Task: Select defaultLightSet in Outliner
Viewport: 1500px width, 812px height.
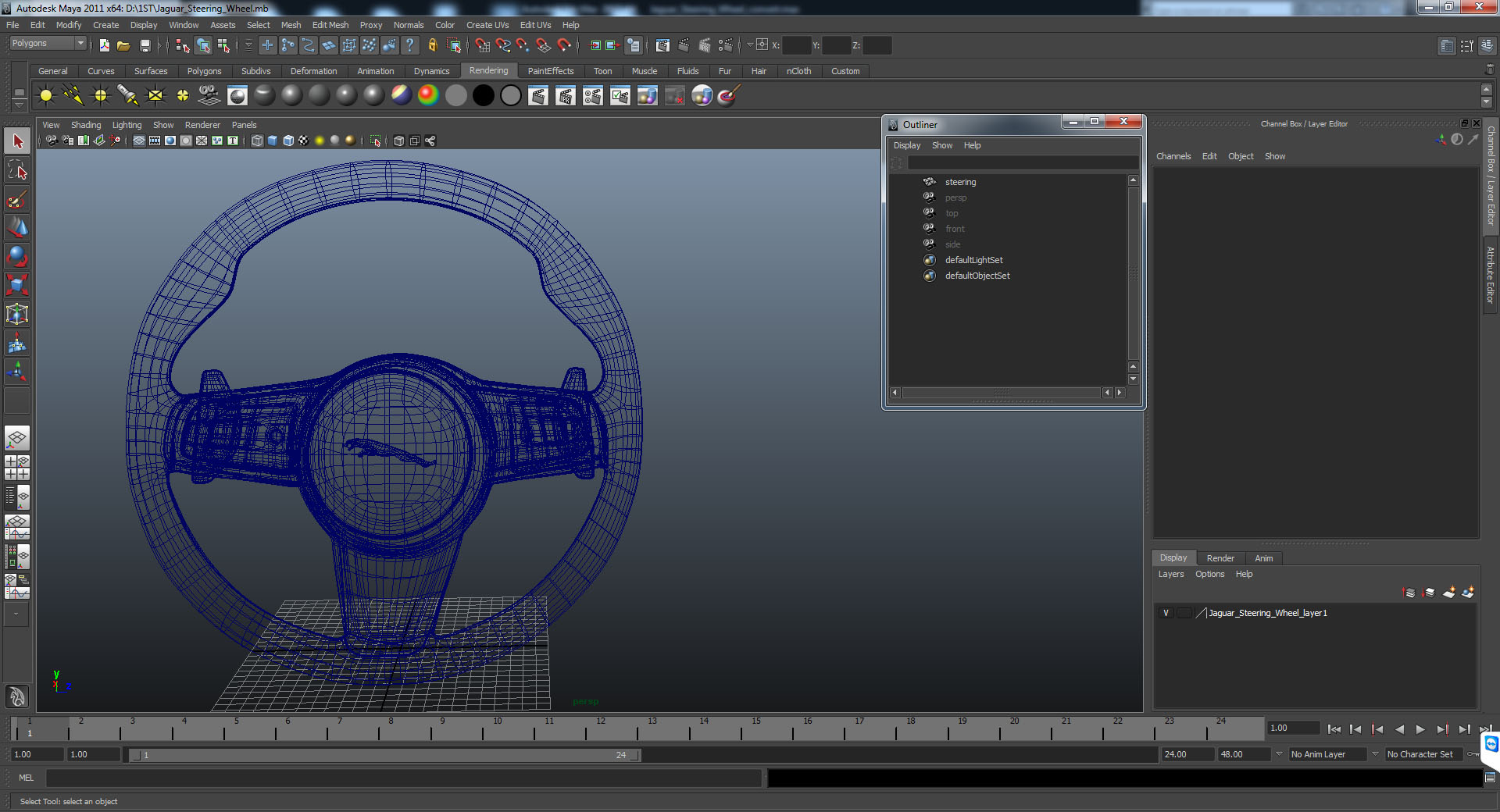Action: tap(973, 260)
